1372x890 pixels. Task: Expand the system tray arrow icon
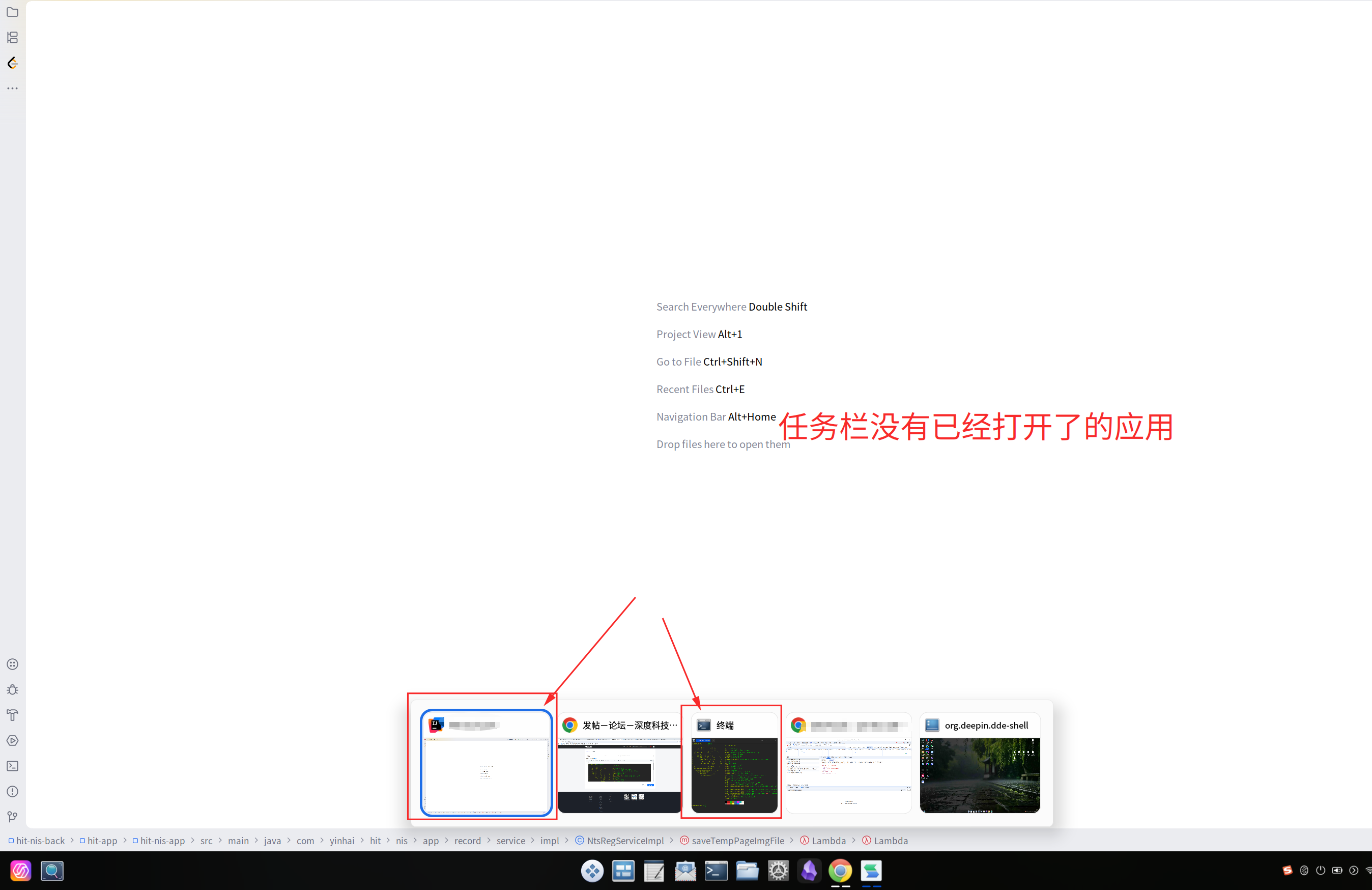click(1353, 870)
